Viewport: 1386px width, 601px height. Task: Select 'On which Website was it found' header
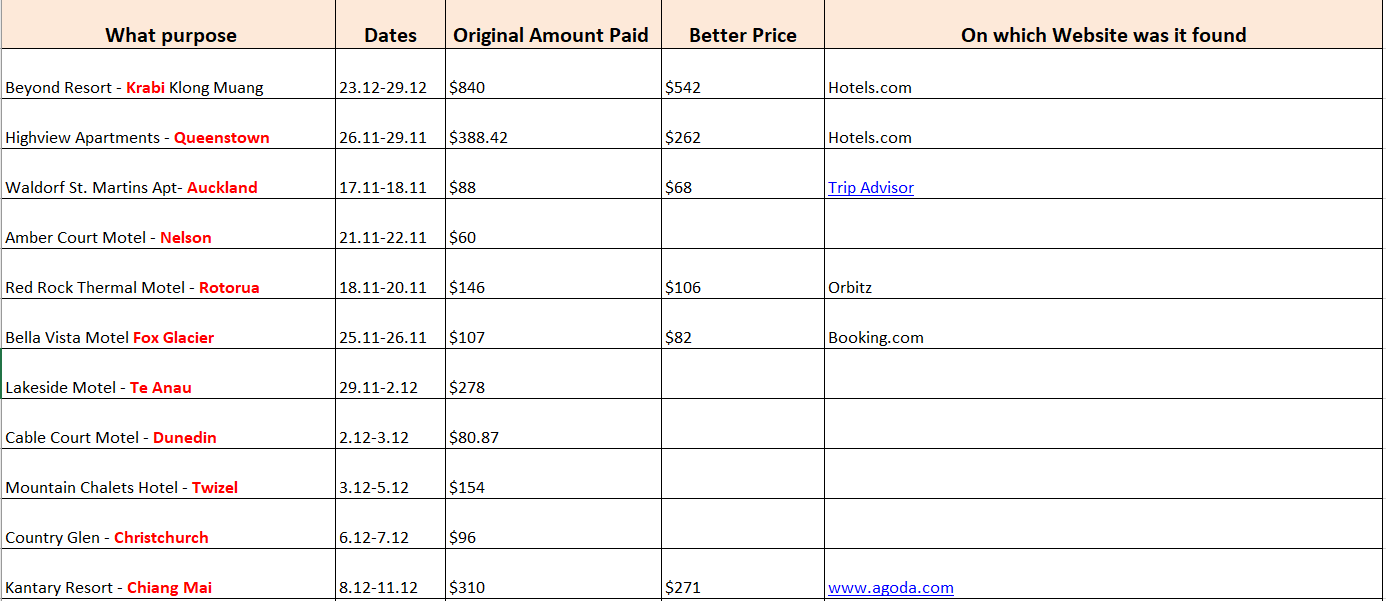1103,25
